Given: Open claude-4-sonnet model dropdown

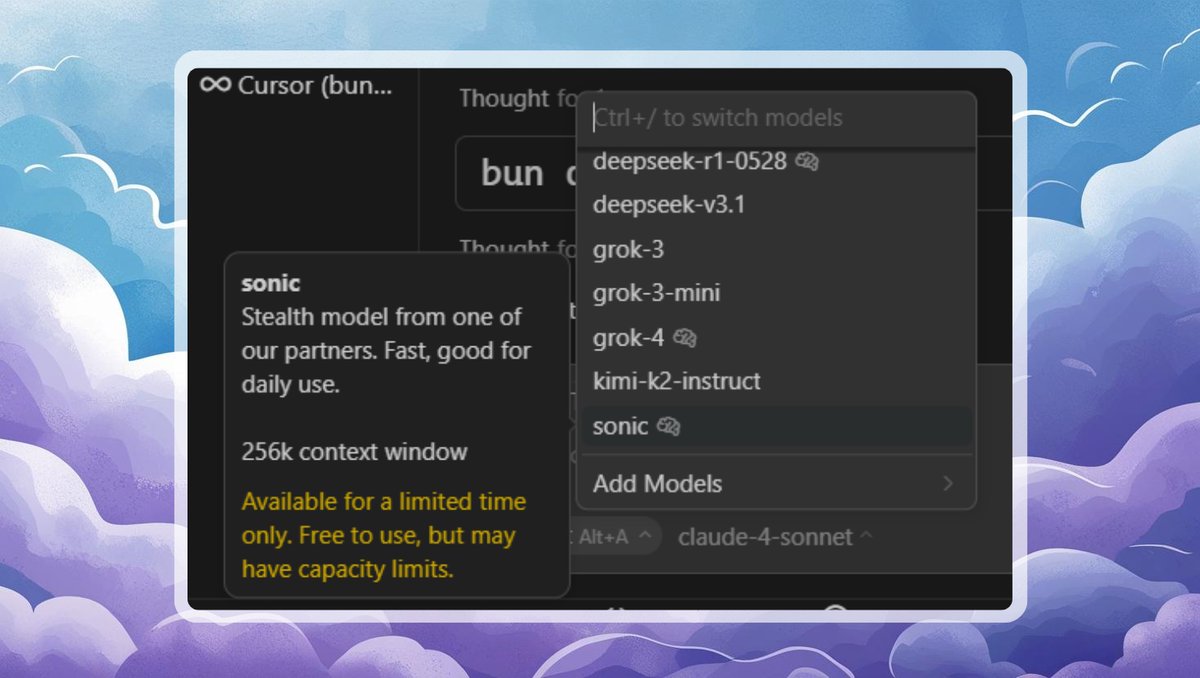Looking at the screenshot, I should (x=775, y=537).
